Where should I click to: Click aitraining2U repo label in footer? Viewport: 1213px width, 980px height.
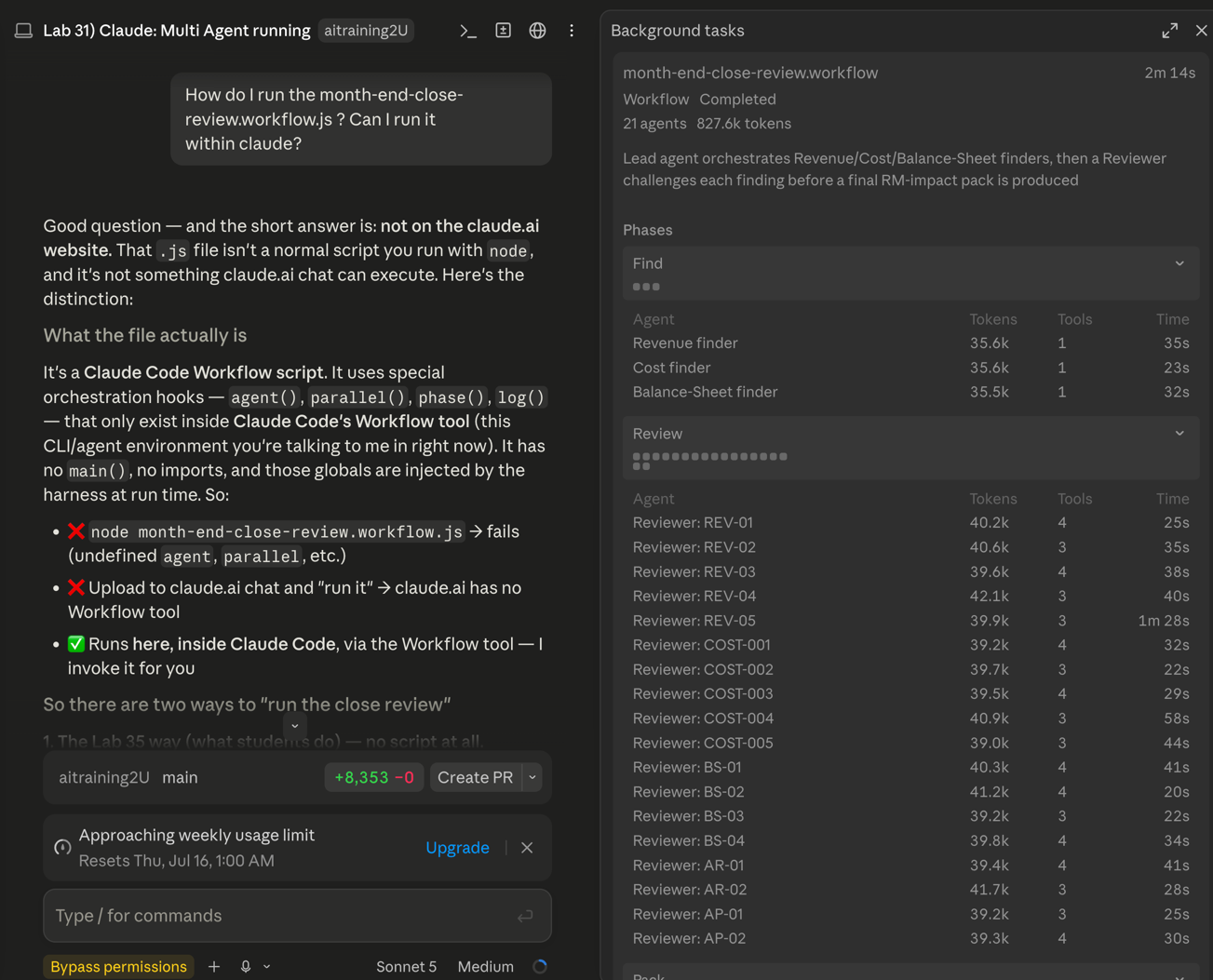(x=104, y=777)
